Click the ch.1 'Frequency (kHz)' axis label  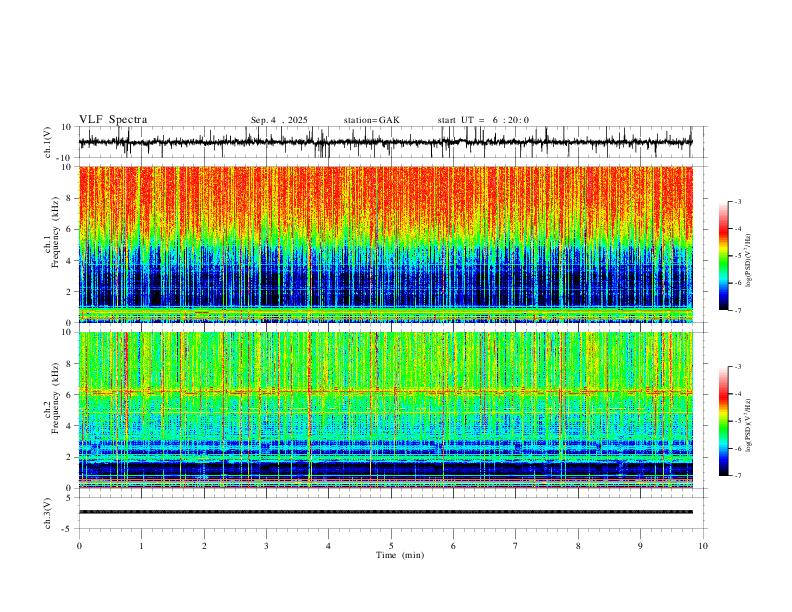tap(55, 232)
